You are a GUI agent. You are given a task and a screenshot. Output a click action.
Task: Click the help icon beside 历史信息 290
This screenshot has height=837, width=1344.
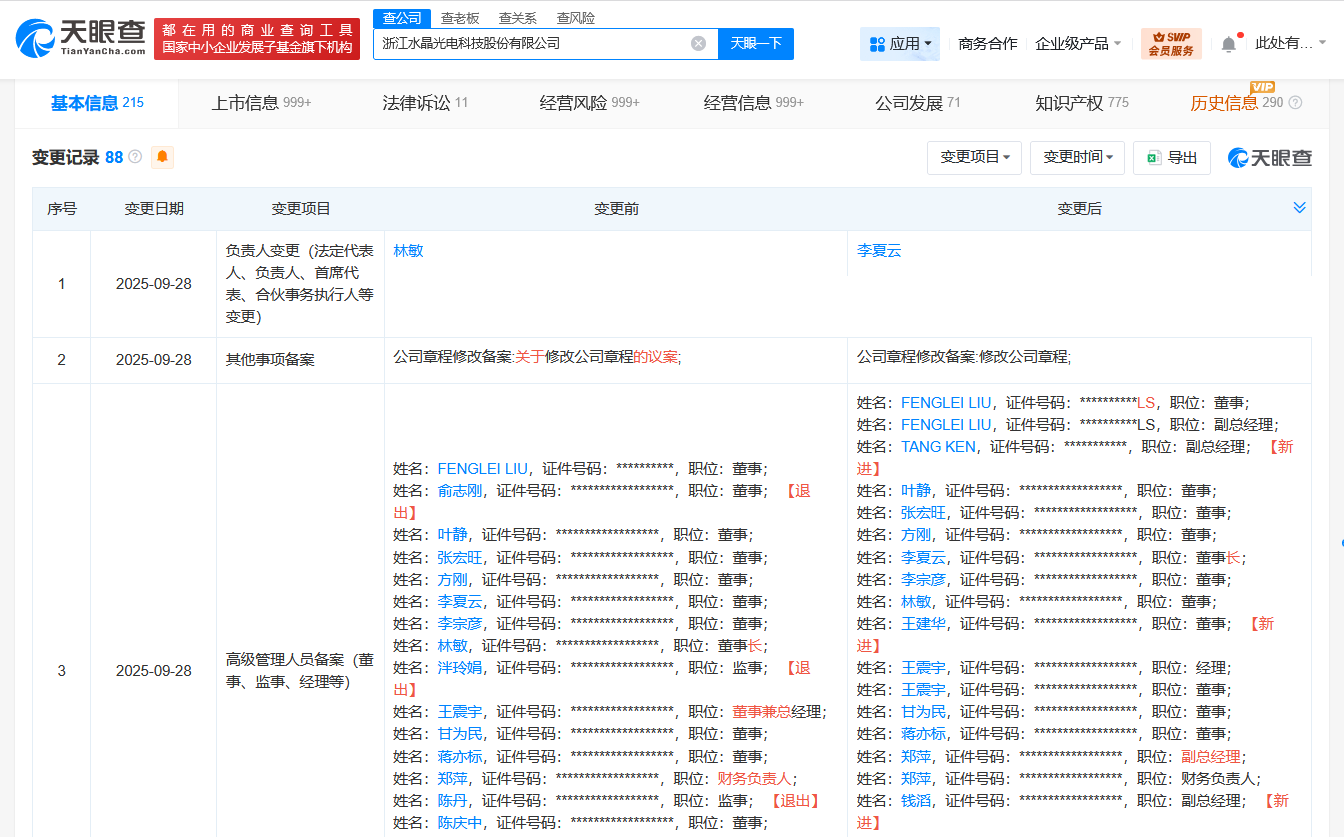click(1296, 101)
